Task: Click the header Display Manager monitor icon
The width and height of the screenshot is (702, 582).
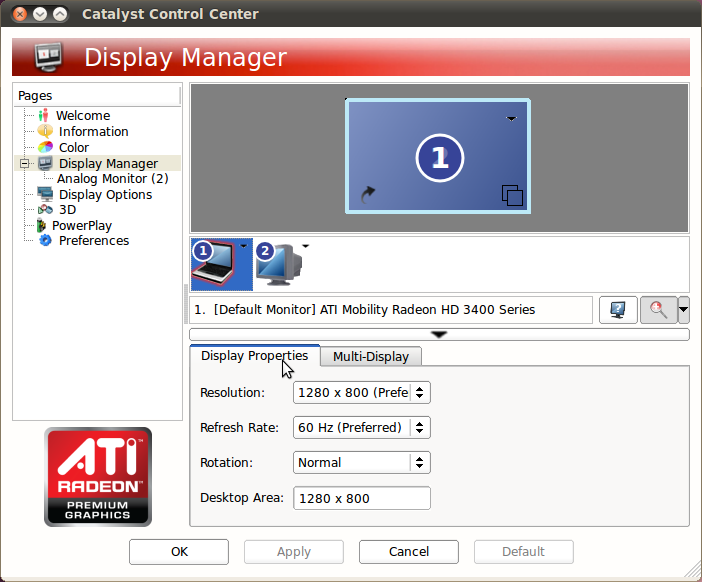Action: 48,57
